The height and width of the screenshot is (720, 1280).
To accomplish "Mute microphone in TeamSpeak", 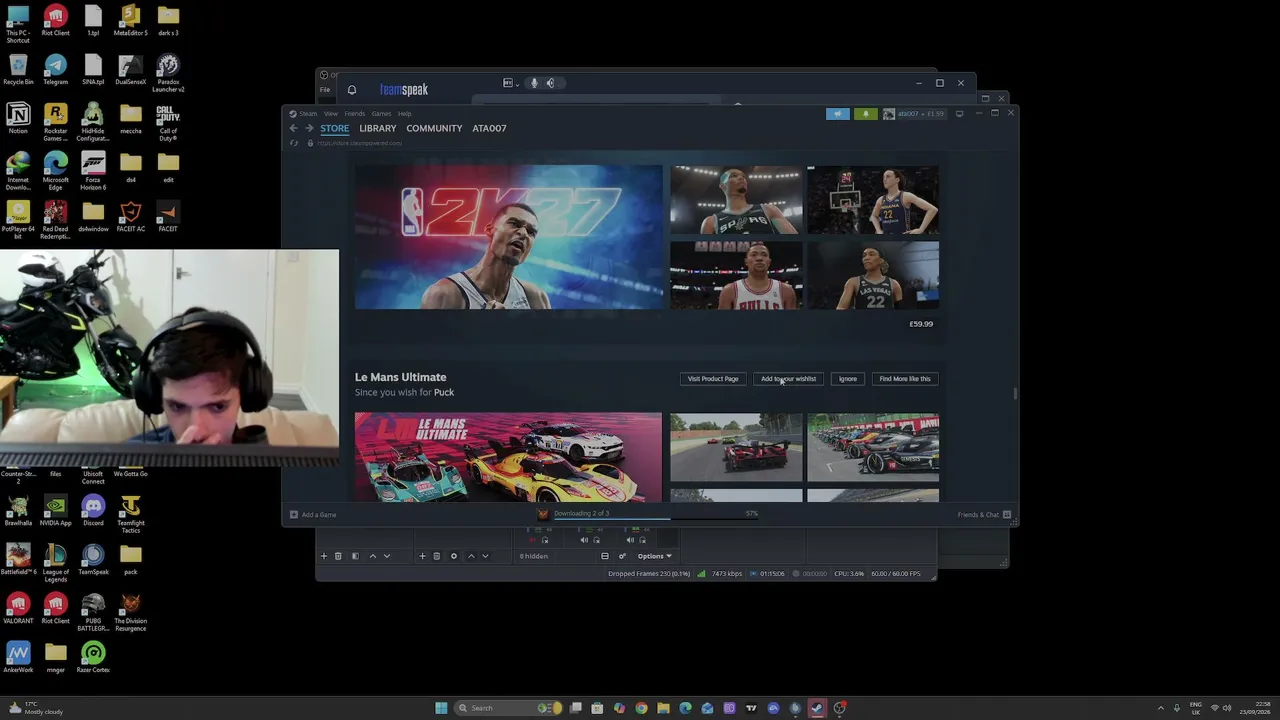I will click(x=534, y=83).
